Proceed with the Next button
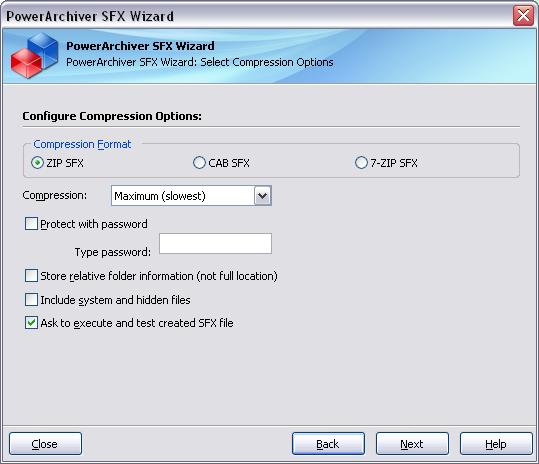Image resolution: width=539 pixels, height=464 pixels. pyautogui.click(x=412, y=444)
